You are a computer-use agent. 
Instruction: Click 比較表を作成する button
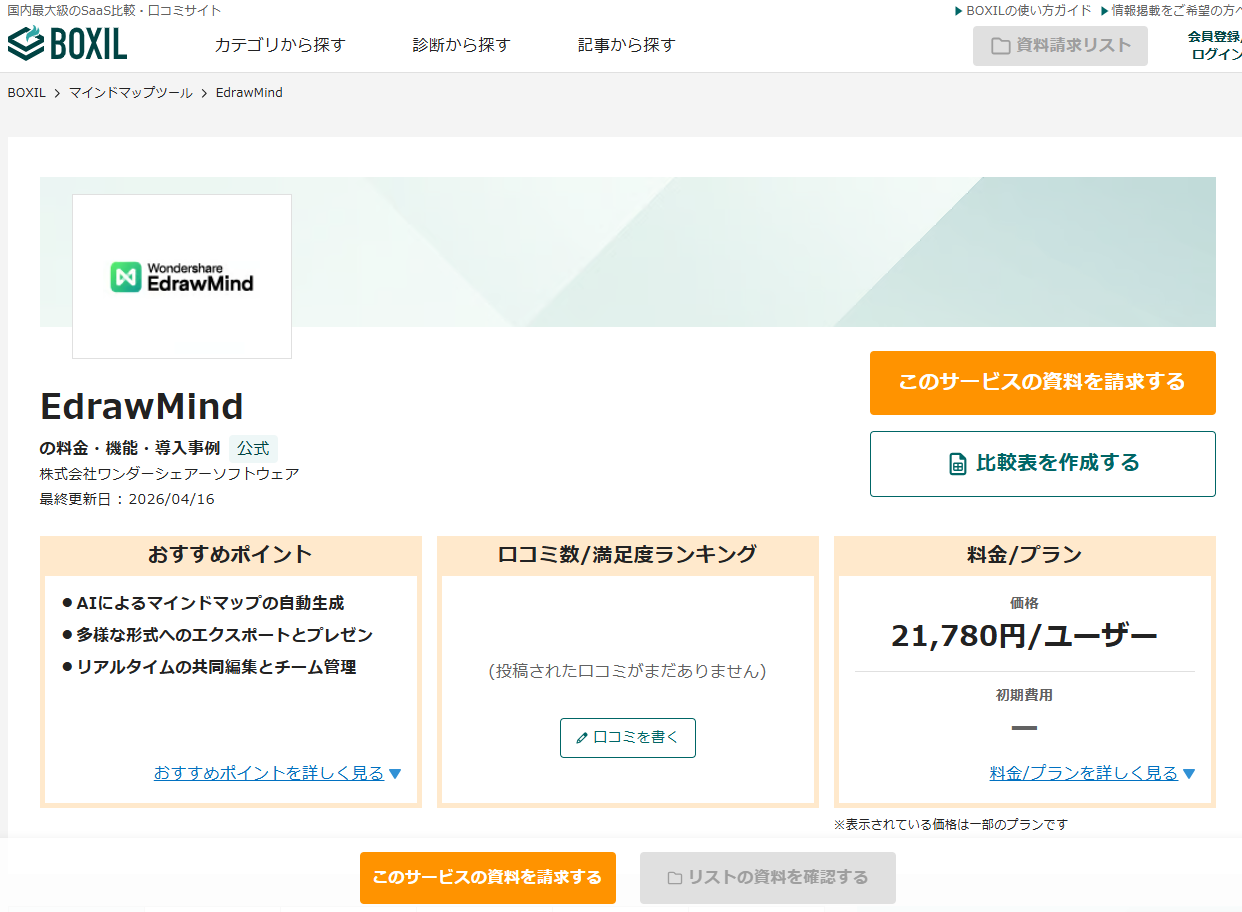[x=1043, y=464]
